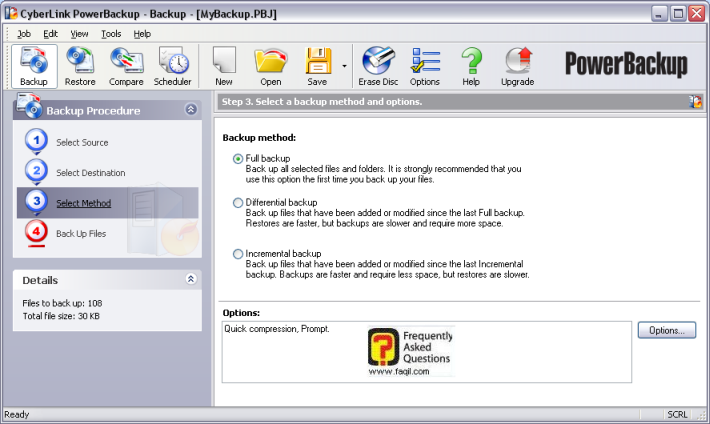Open the Restore tool
This screenshot has width=710, height=424.
click(x=80, y=67)
